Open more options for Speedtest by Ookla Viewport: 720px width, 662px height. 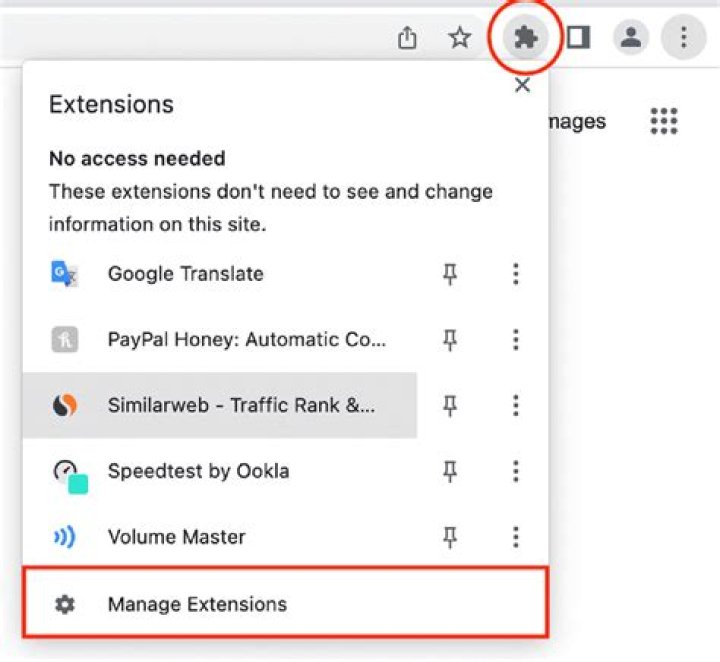pyautogui.click(x=516, y=471)
